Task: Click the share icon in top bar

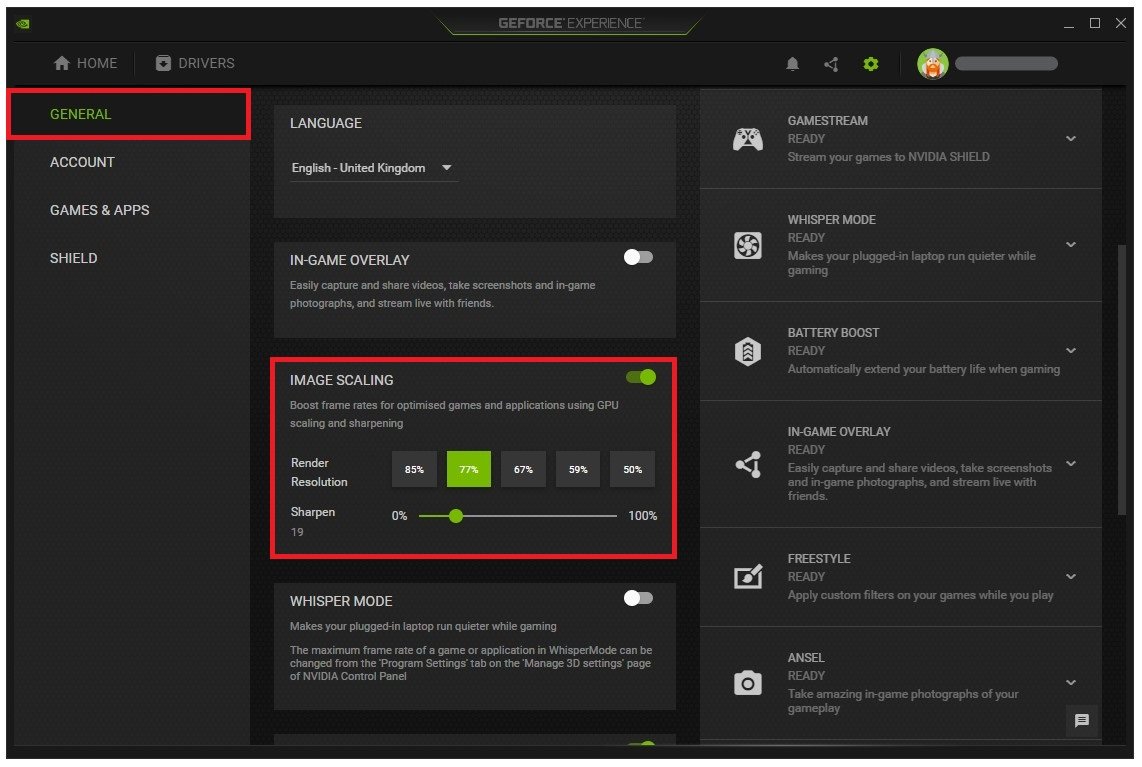Action: pos(831,64)
